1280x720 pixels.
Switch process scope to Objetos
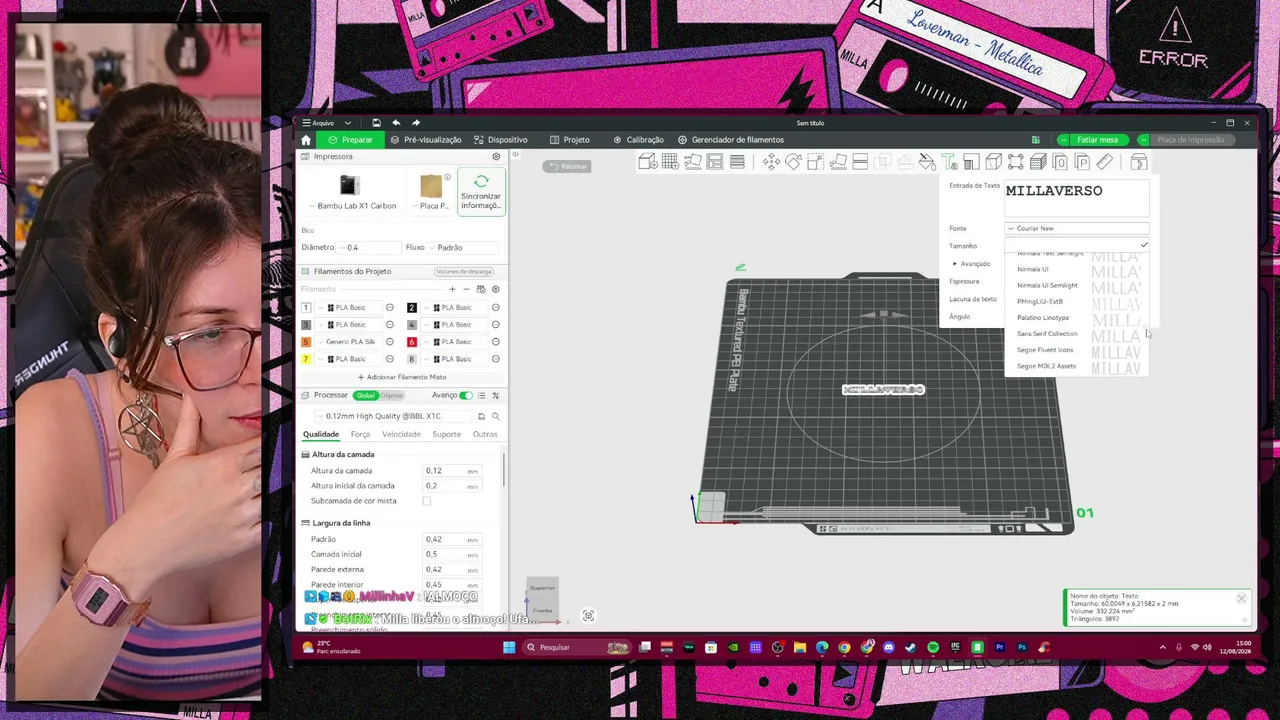(391, 396)
